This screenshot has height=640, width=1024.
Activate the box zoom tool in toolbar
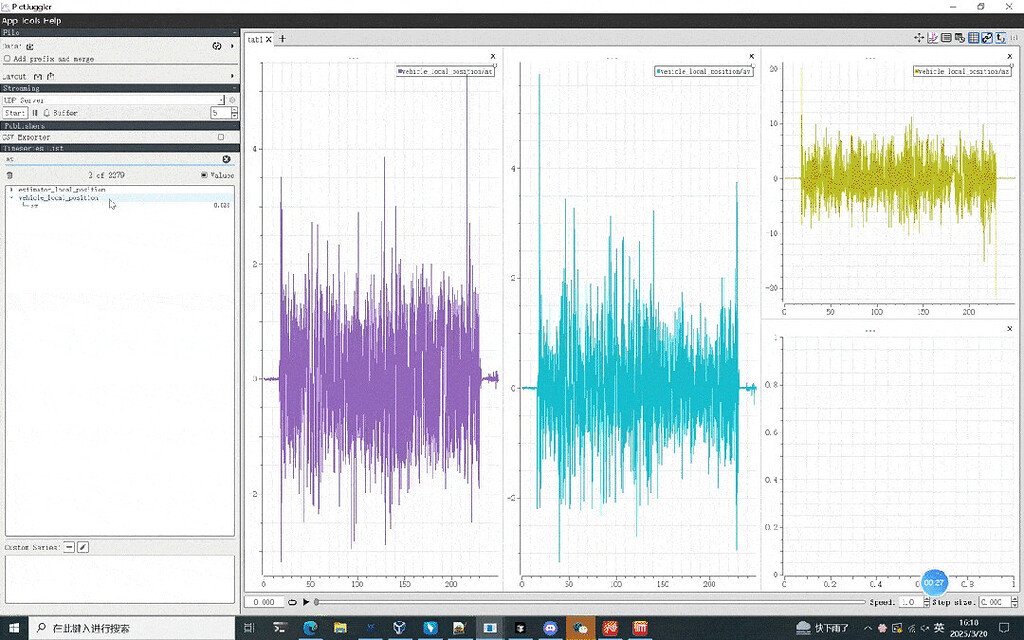pos(932,37)
